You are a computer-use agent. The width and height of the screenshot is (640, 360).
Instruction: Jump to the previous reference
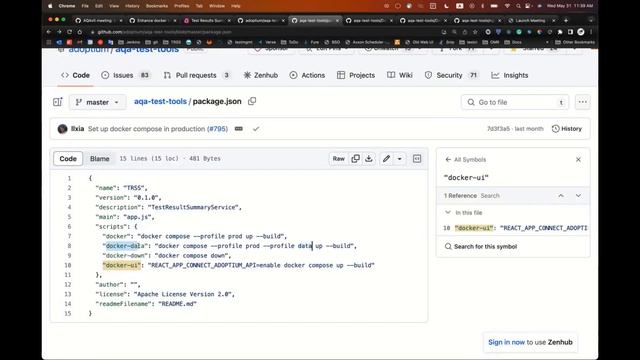[x=561, y=196]
